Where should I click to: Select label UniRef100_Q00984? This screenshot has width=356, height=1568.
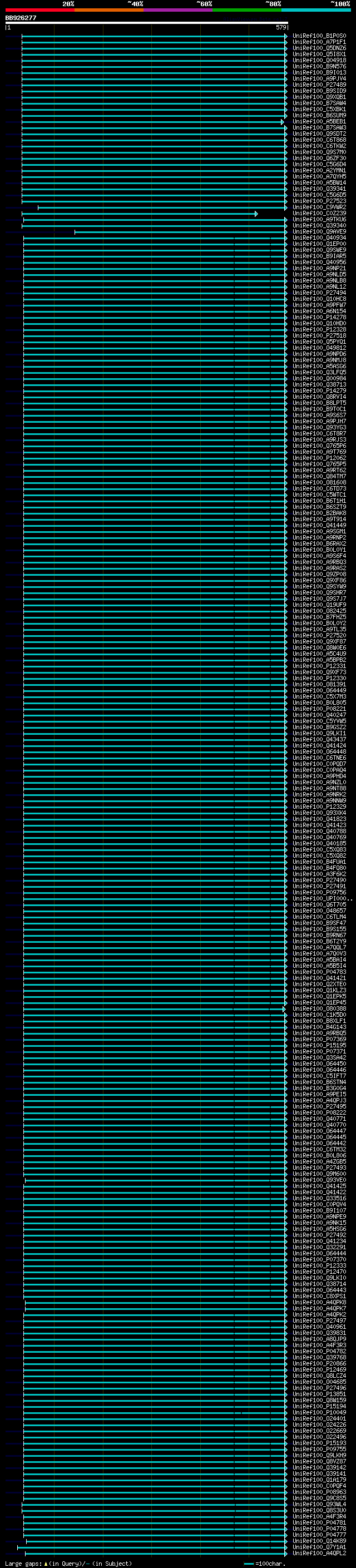point(319,379)
